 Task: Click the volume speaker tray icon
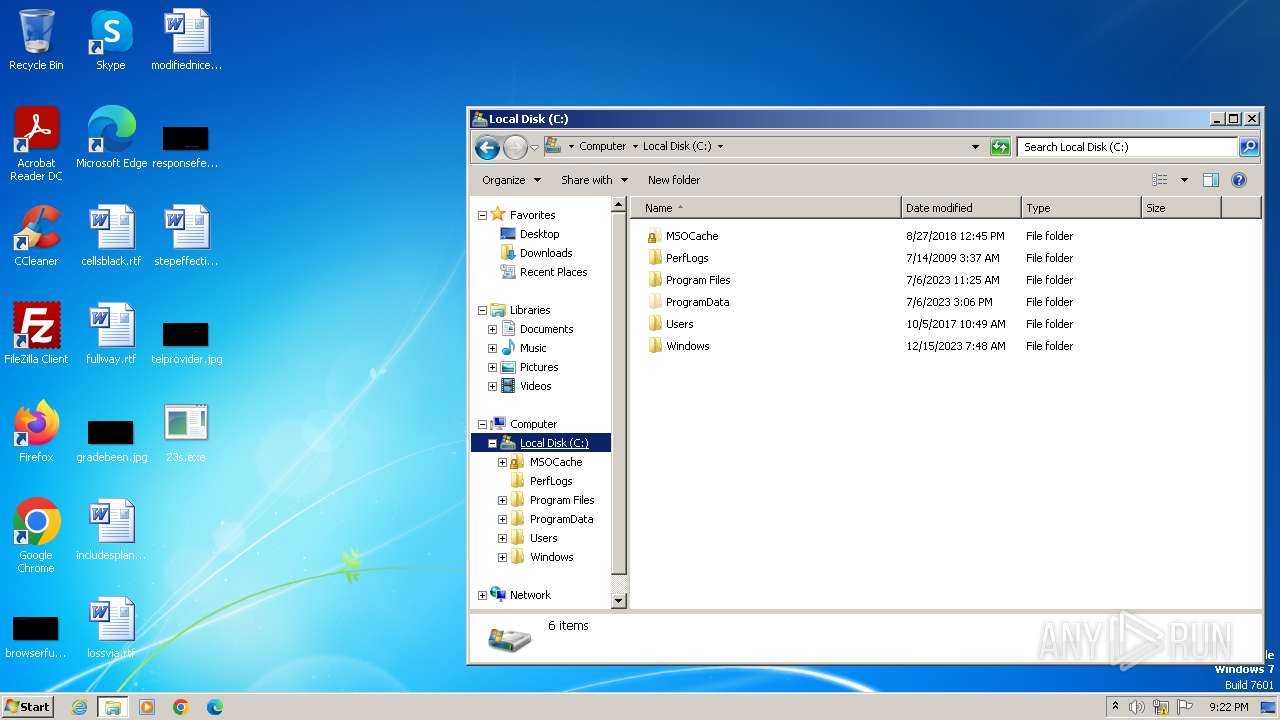click(x=1137, y=707)
